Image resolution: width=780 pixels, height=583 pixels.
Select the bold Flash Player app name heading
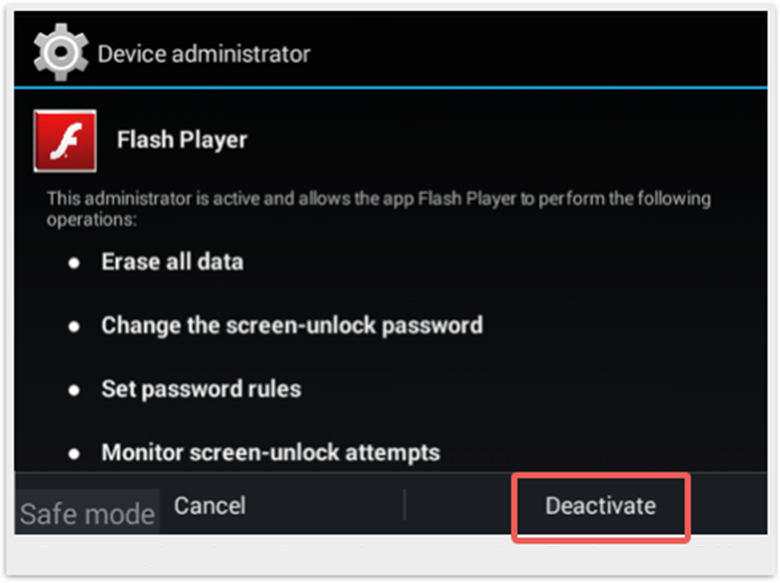click(x=182, y=140)
